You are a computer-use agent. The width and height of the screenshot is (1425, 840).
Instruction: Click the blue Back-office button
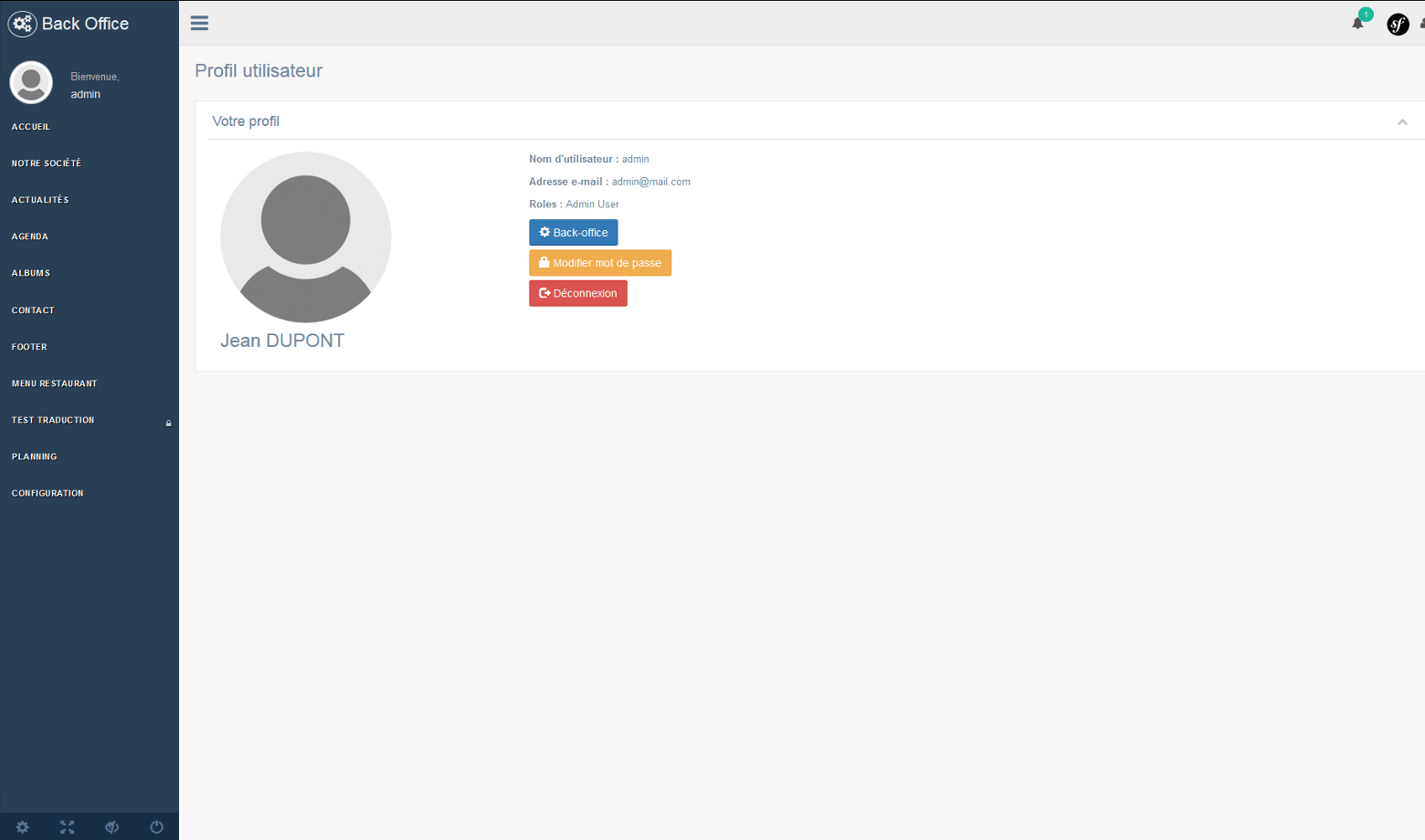coord(573,233)
